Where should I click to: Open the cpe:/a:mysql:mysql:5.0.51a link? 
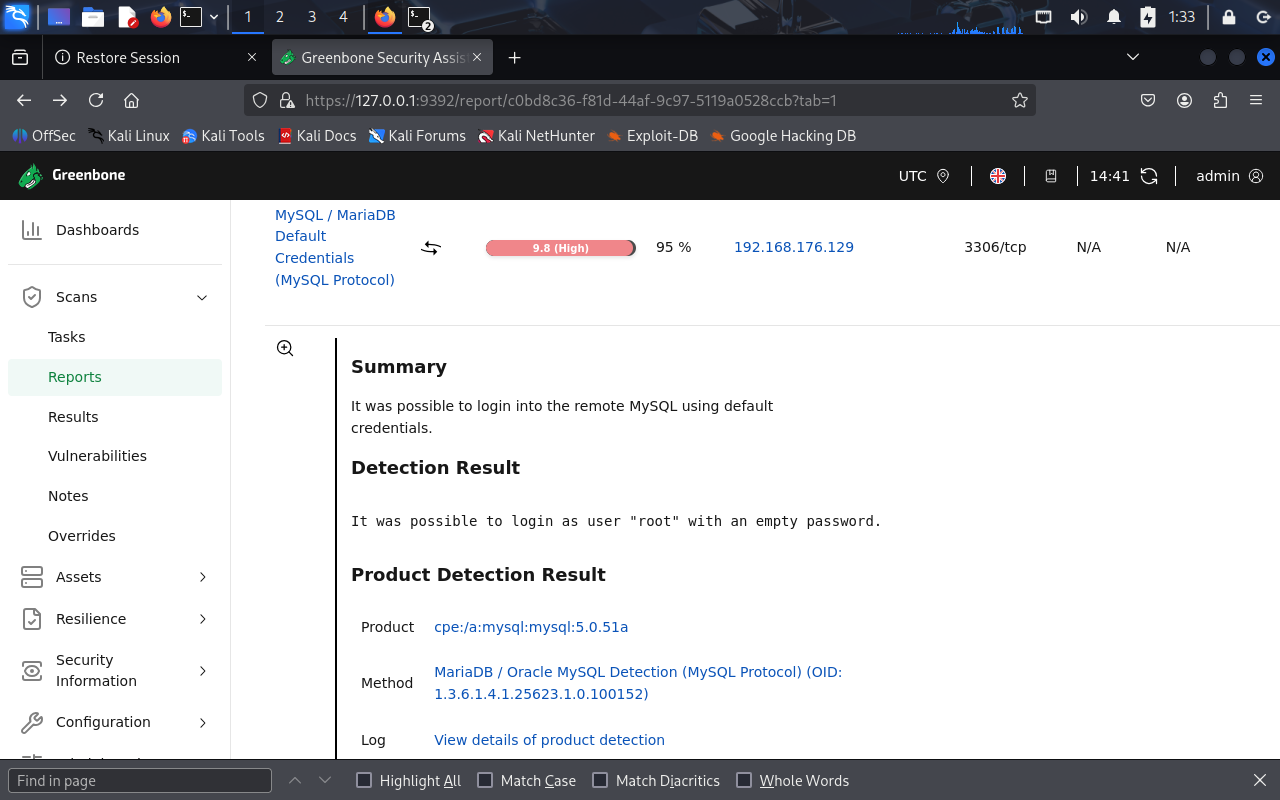(530, 627)
